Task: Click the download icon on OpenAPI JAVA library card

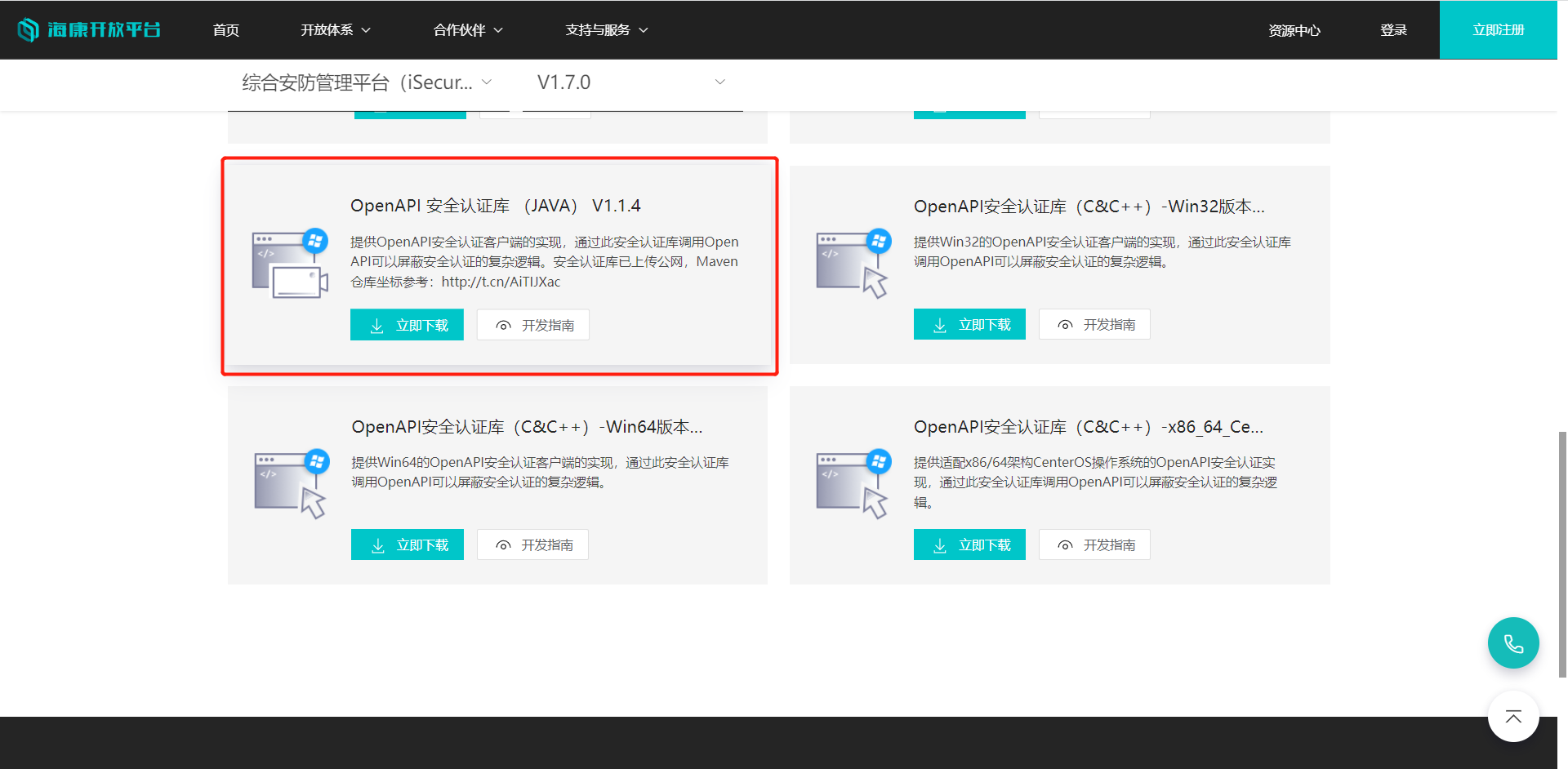Action: 377,325
